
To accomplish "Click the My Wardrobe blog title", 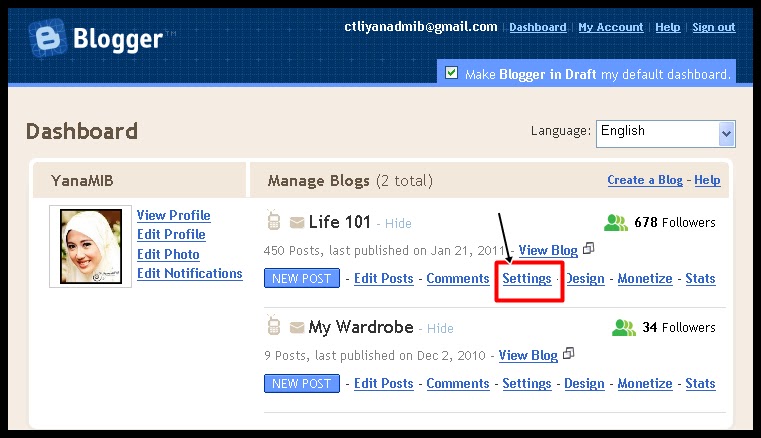I will coord(361,328).
